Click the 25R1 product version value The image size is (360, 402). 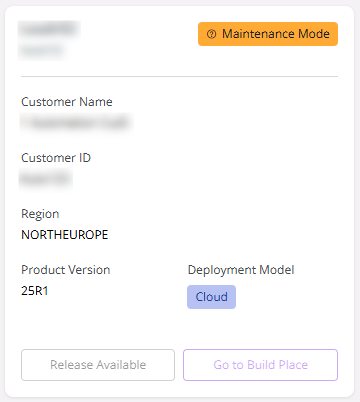(x=35, y=291)
